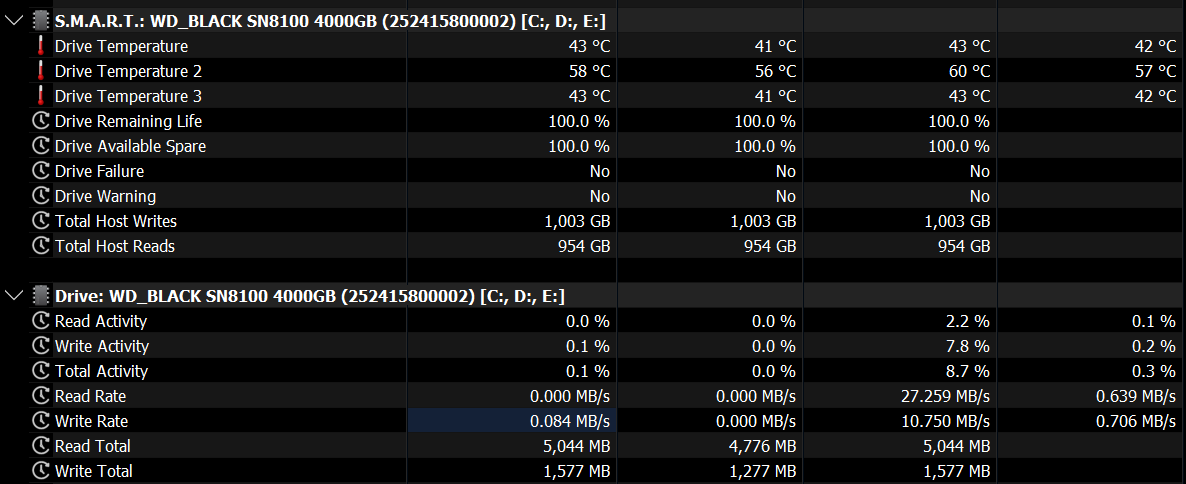
Task: Click the clock icon beside Read Activity
Action: 41,321
